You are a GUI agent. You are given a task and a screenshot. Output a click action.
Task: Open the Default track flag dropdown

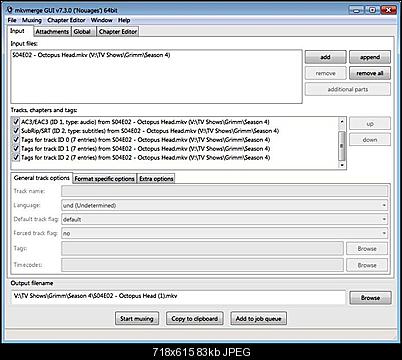tap(224, 219)
